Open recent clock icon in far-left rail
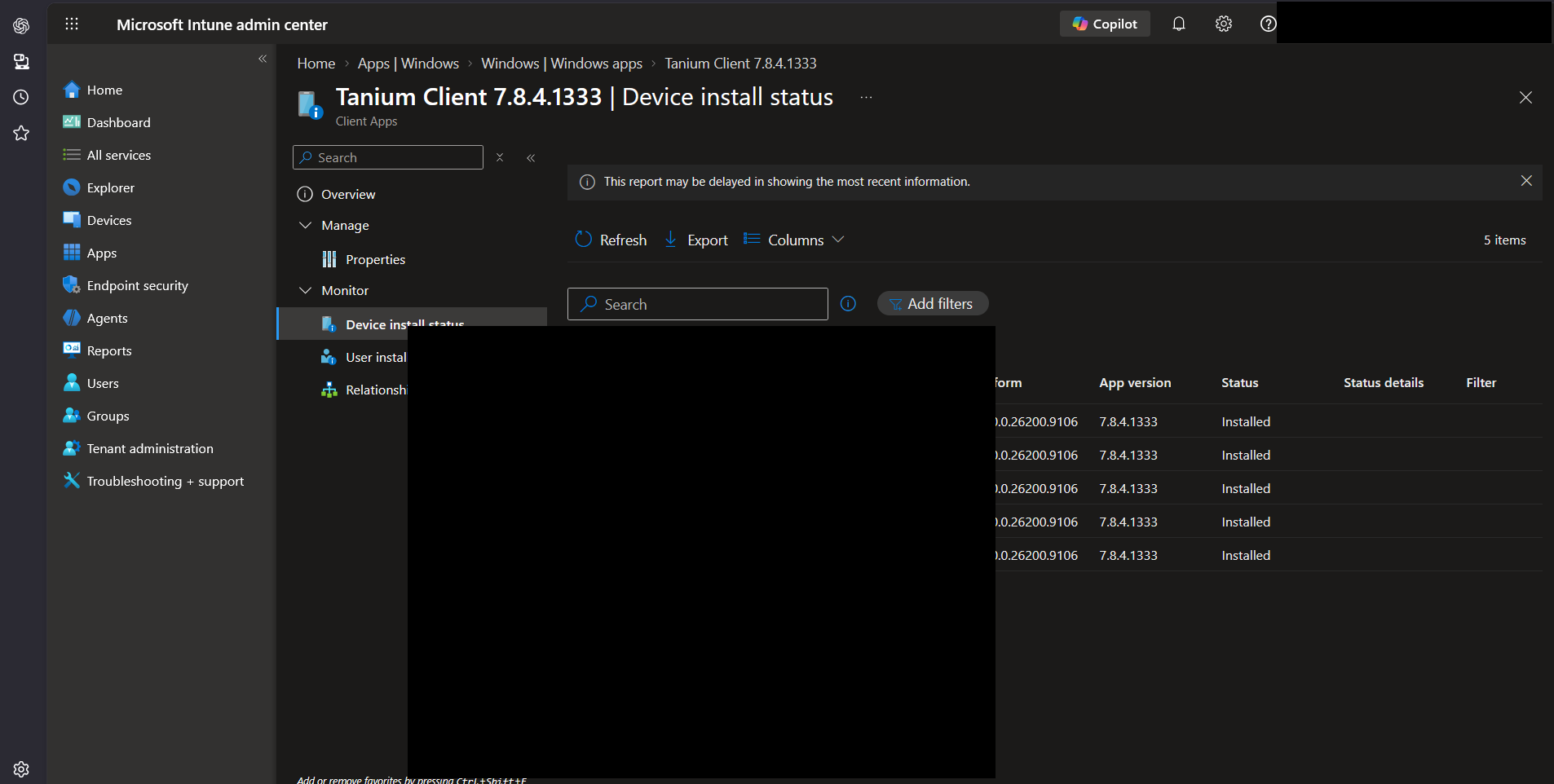The width and height of the screenshot is (1554, 784). point(21,97)
